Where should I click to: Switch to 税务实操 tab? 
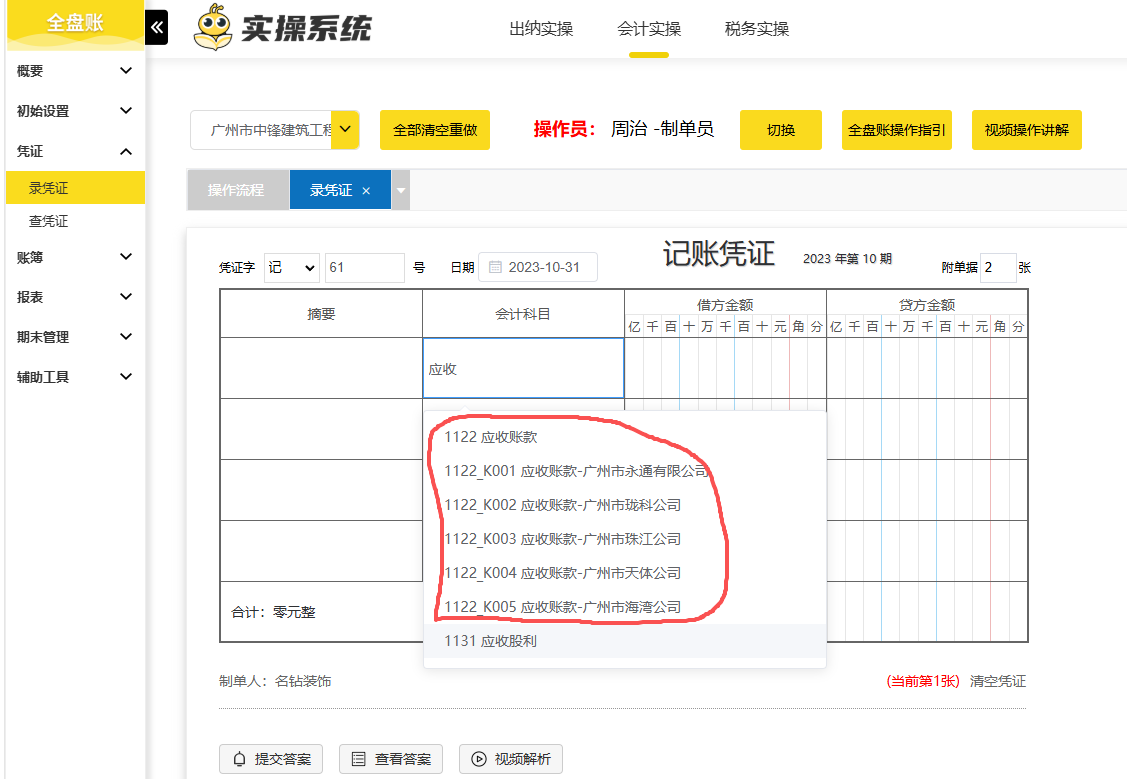tap(757, 29)
